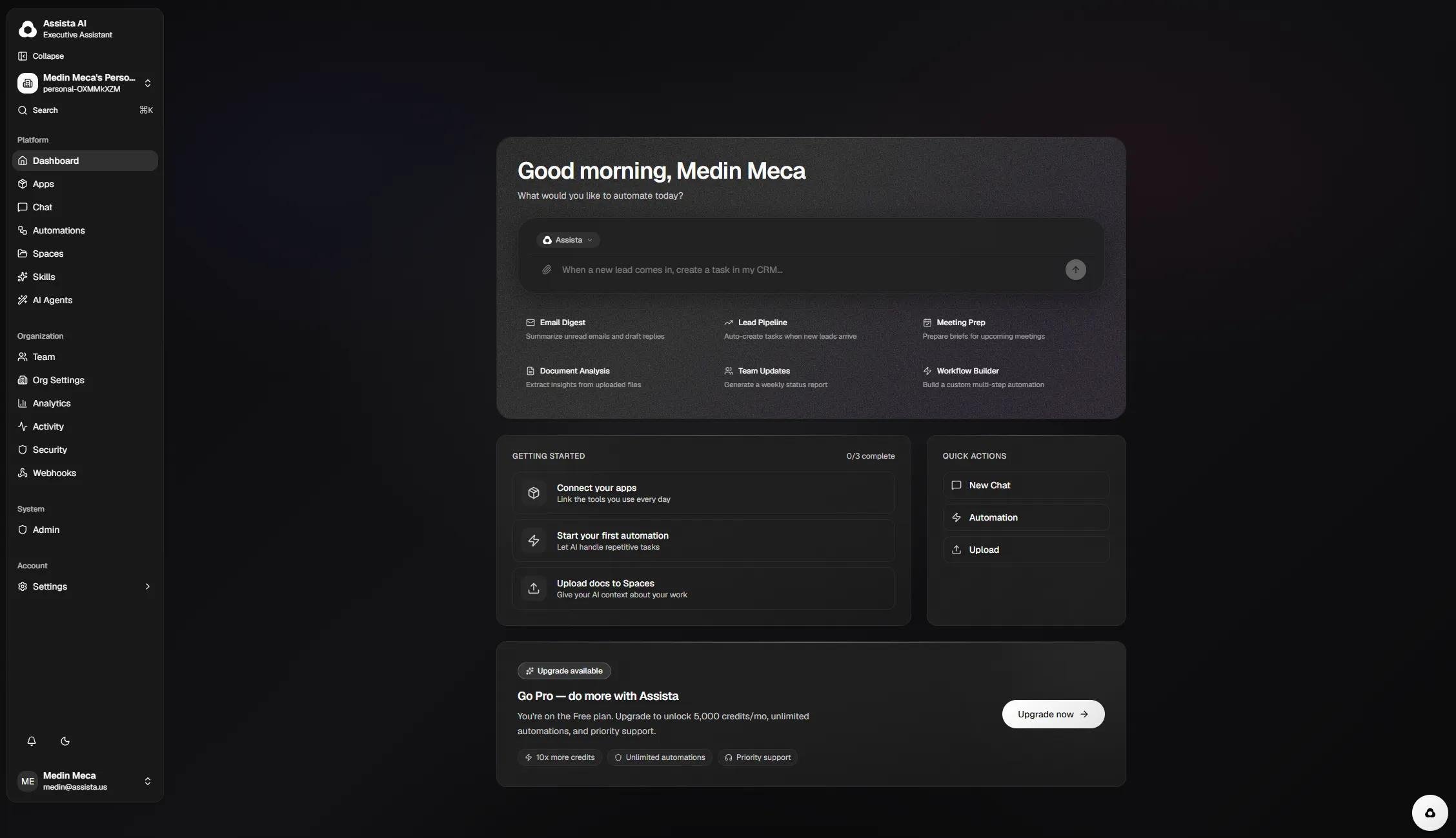Expand the Settings chevron arrow
This screenshot has width=1456, height=838.
(x=148, y=586)
